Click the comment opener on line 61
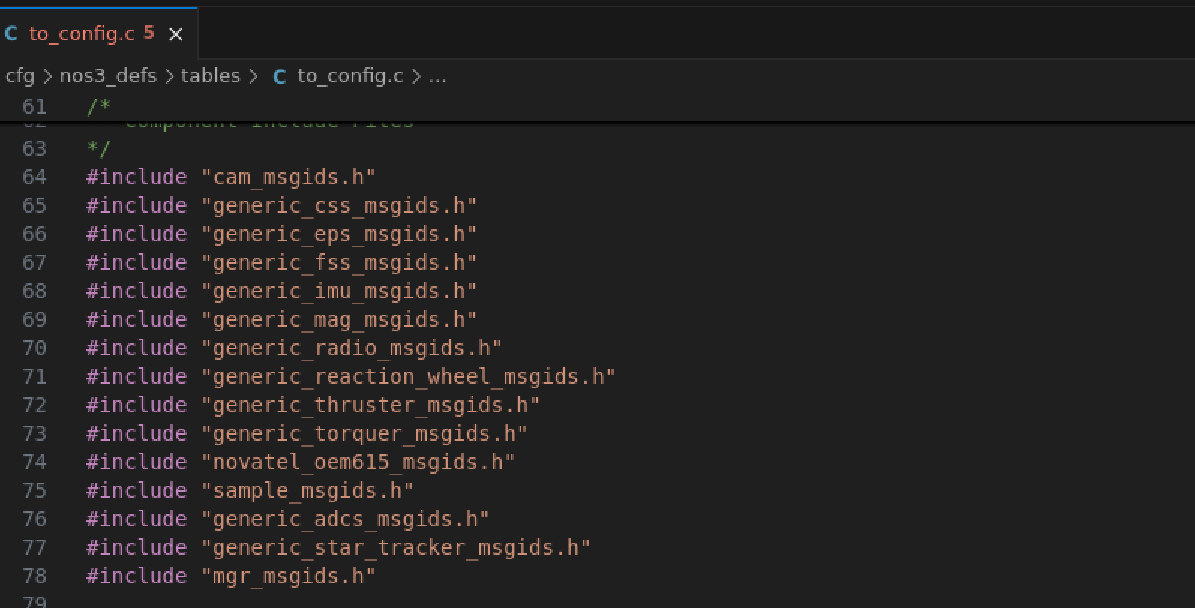This screenshot has width=1195, height=608. click(98, 106)
